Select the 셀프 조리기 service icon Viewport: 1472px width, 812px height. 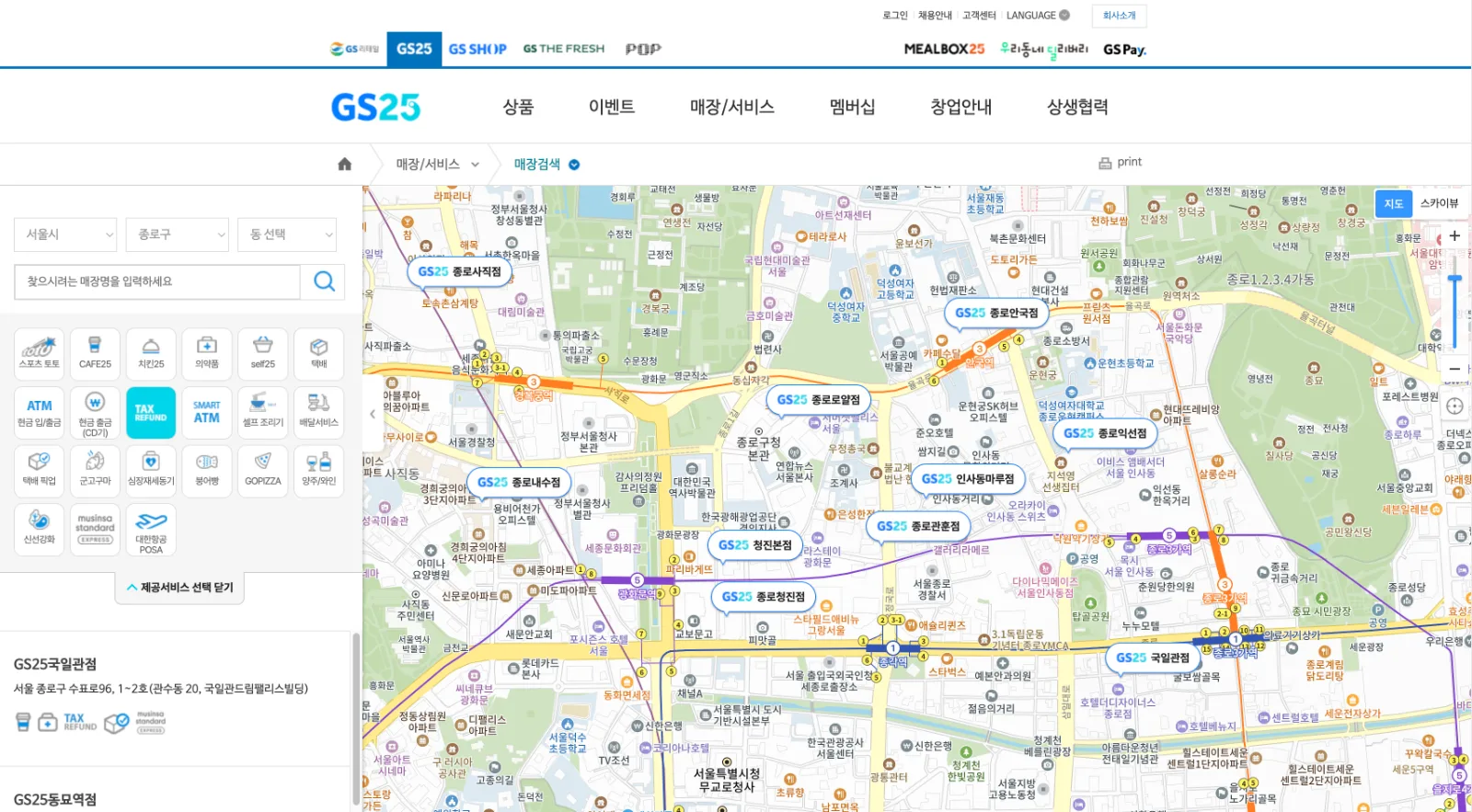pyautogui.click(x=263, y=413)
